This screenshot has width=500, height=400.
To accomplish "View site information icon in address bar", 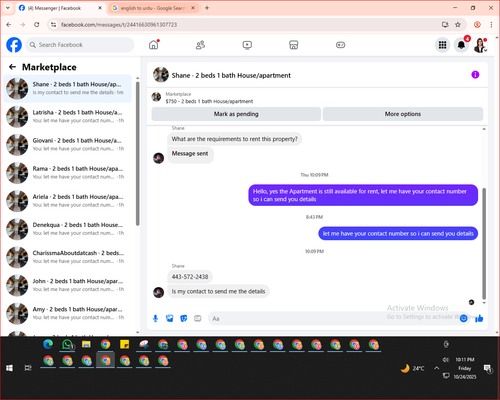I will pyautogui.click(x=53, y=24).
